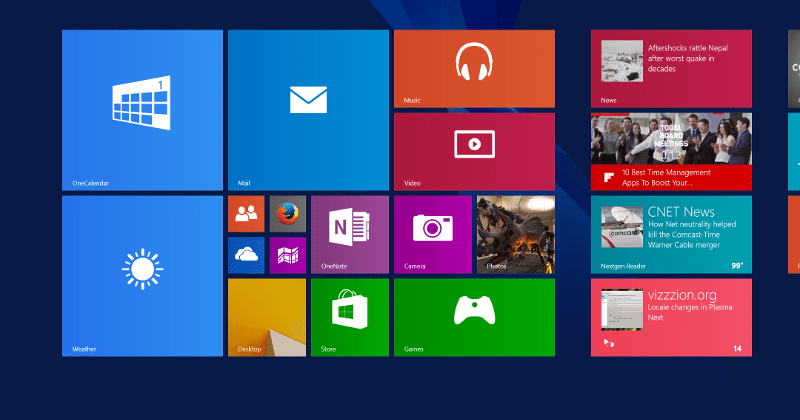Open the 10 Best Time Management Apps tile
800x420 pixels.
[671, 151]
